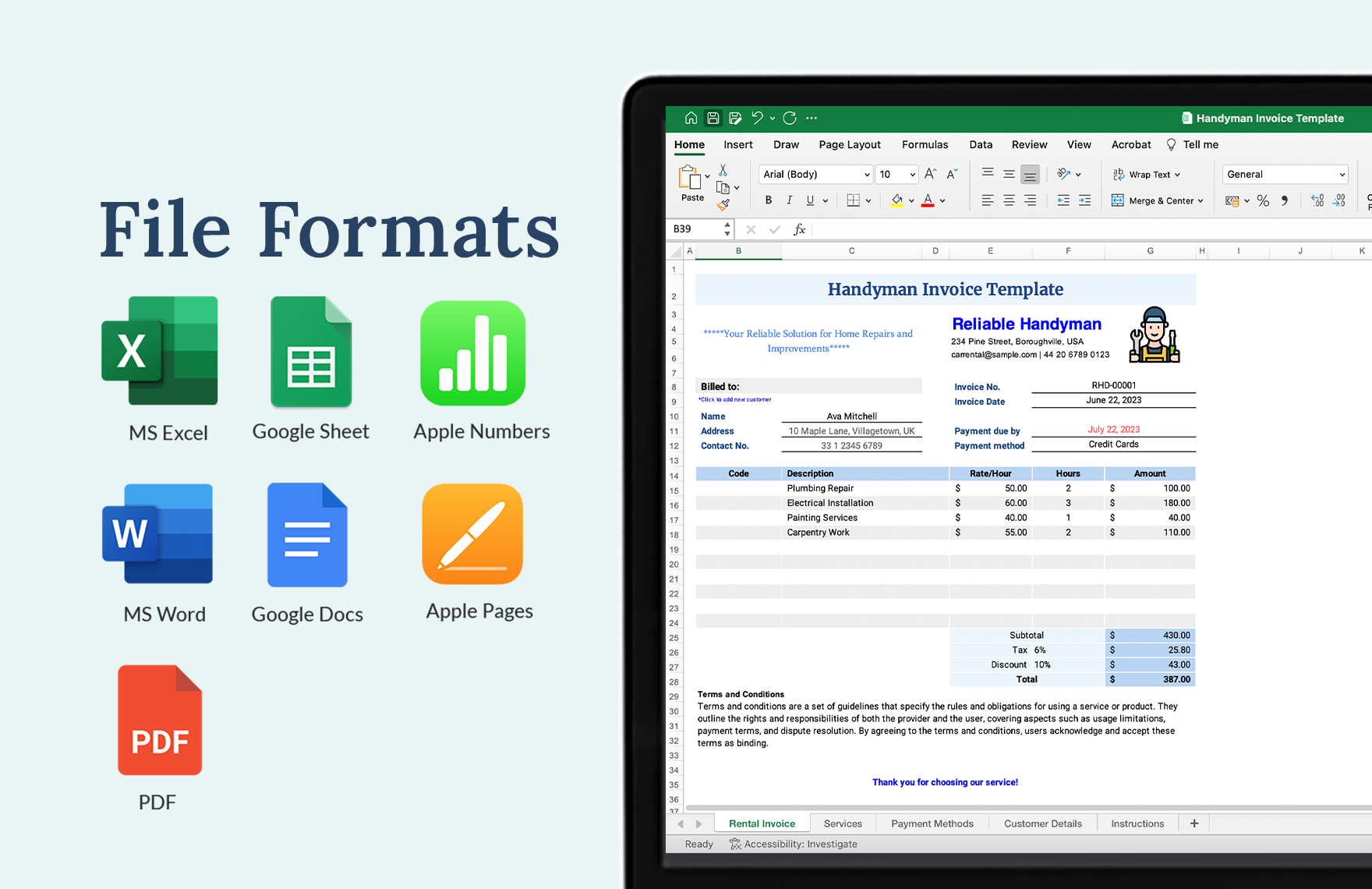Click the yellow fill color button
This screenshot has width=1372, height=889.
click(897, 200)
